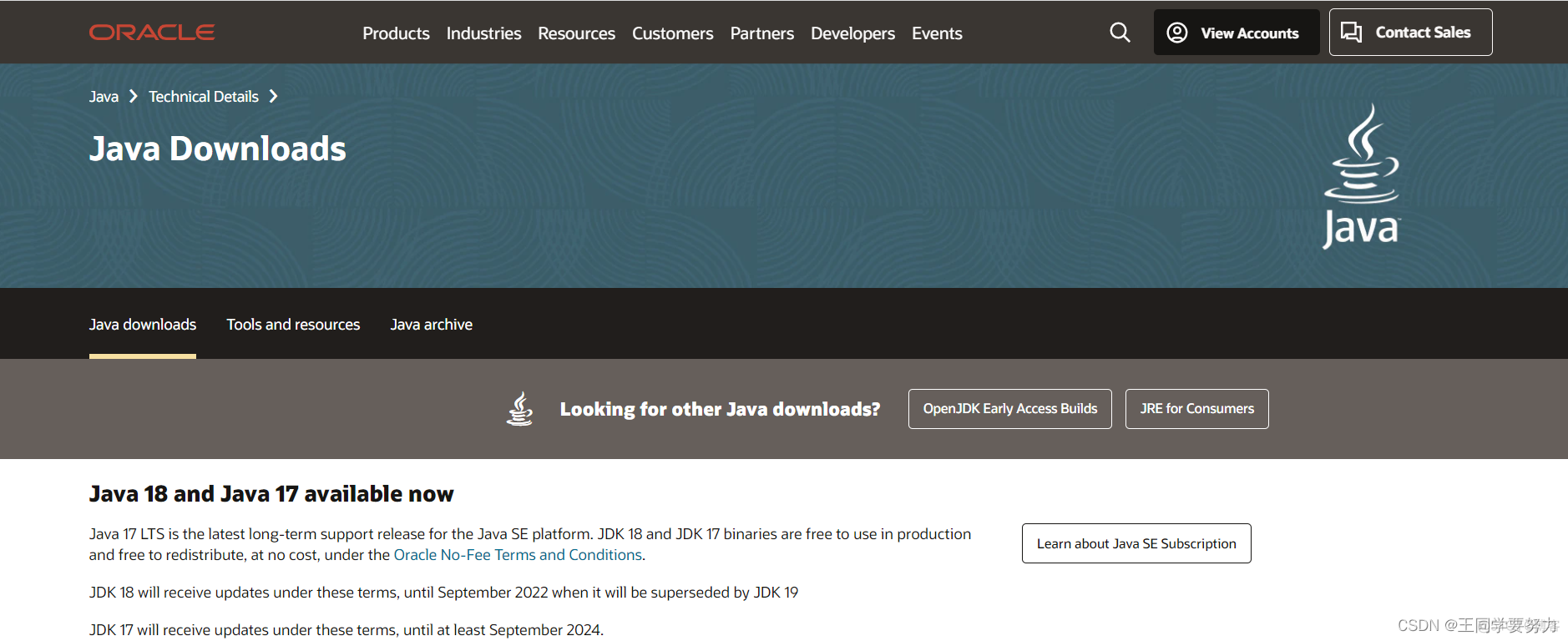Select the Java downloads tab
The image size is (1568, 641).
(x=143, y=325)
